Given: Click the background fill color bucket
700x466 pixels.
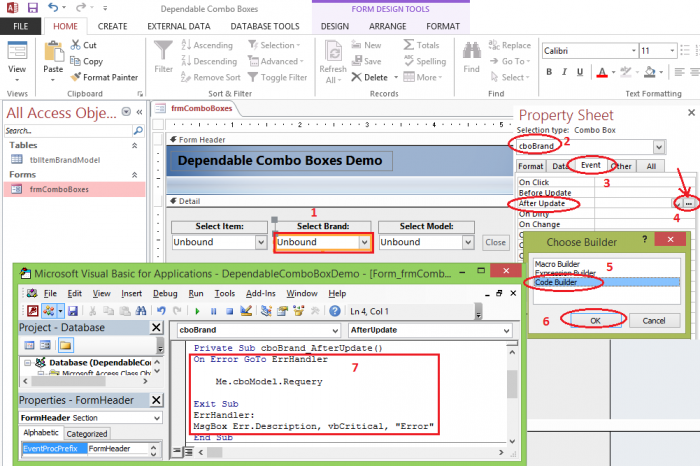Looking at the screenshot, I should click(650, 72).
